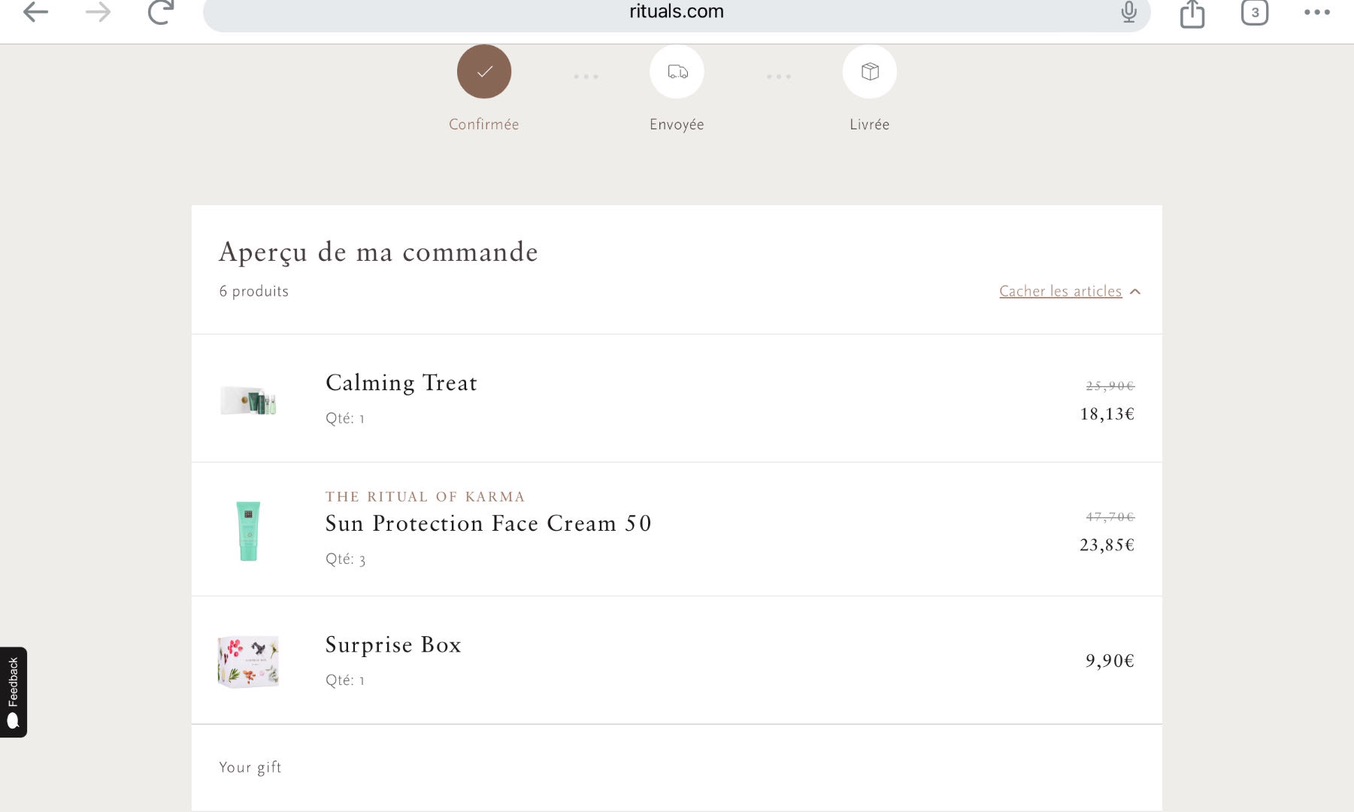The image size is (1354, 812).
Task: Click the Confirmée status label
Action: coord(484,125)
